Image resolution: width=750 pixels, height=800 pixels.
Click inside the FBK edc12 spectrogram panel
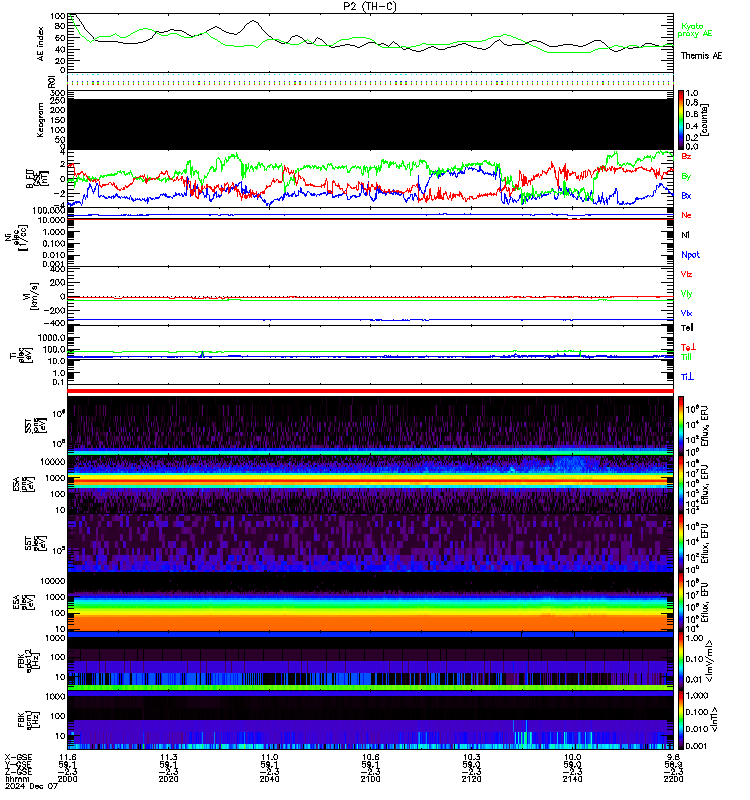[370, 661]
